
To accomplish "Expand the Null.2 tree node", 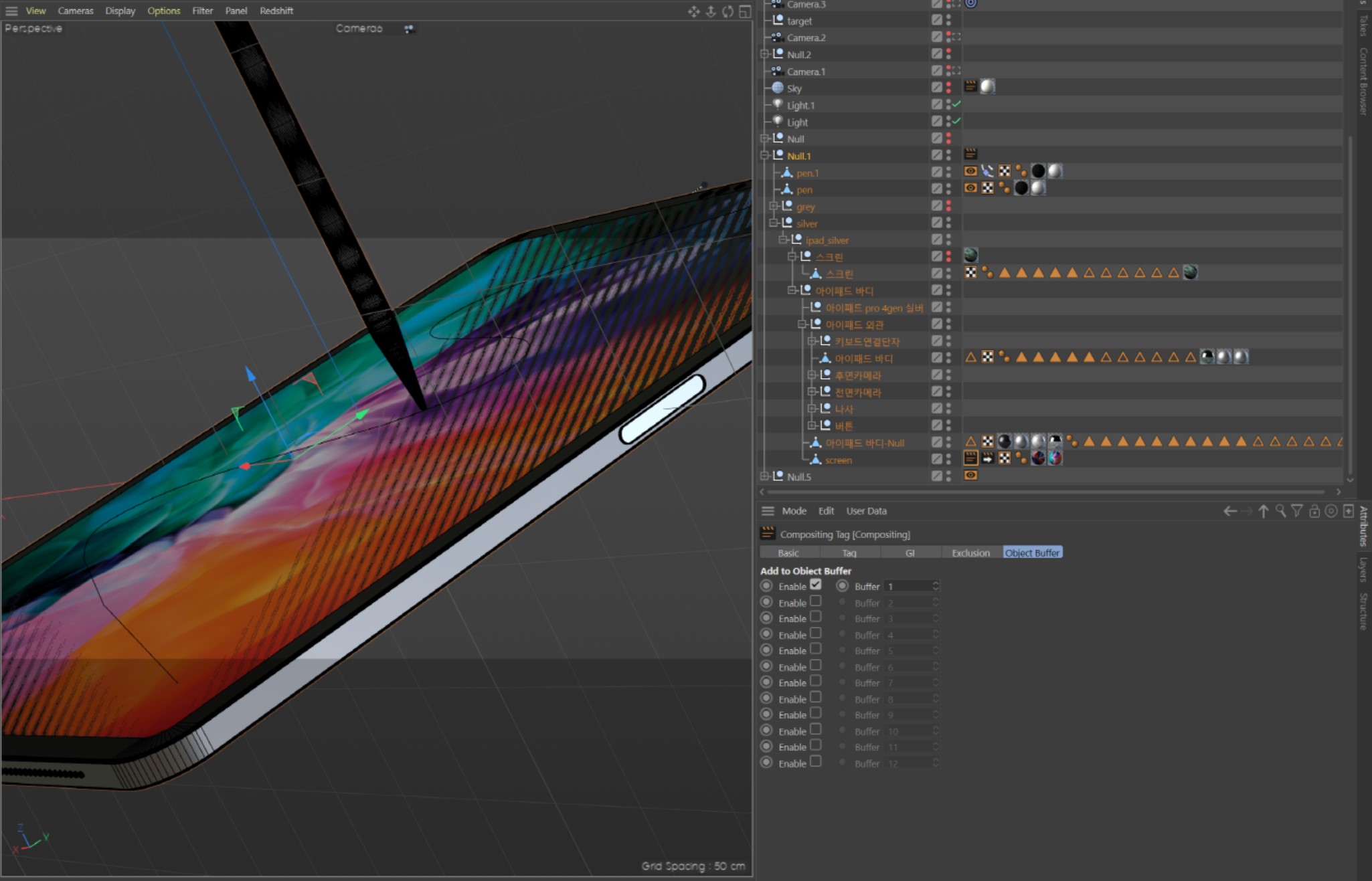I will (764, 54).
